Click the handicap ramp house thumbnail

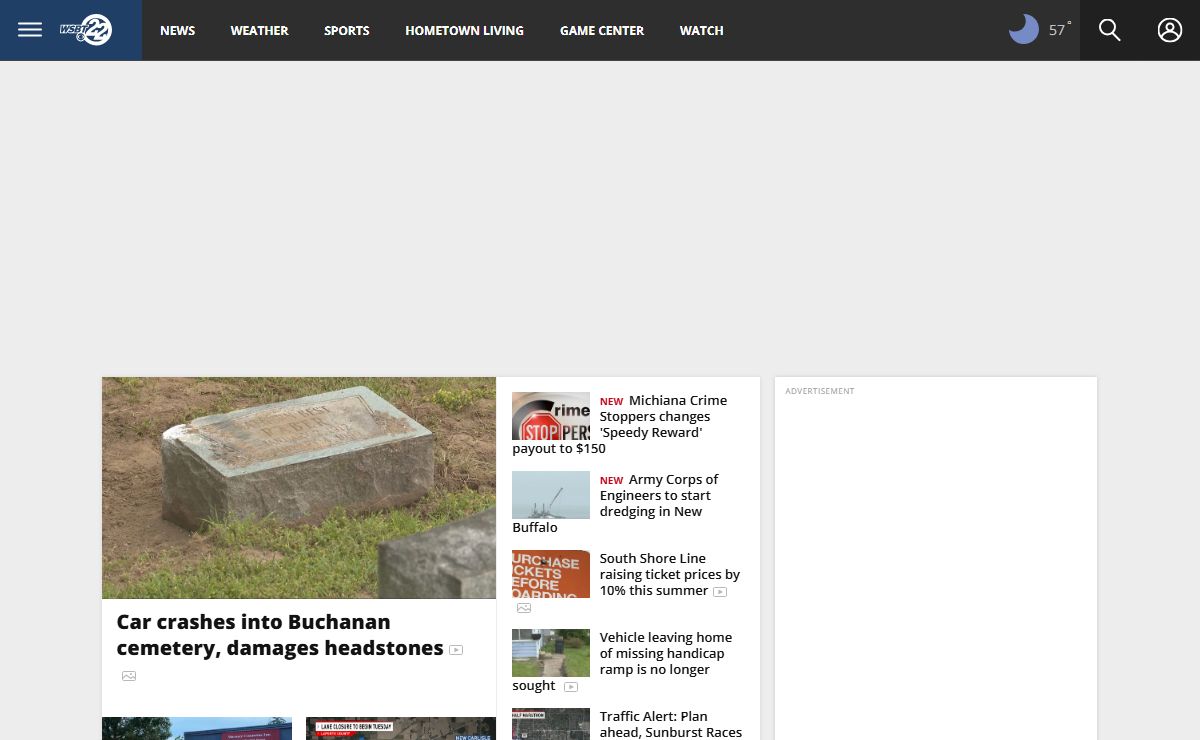point(551,653)
